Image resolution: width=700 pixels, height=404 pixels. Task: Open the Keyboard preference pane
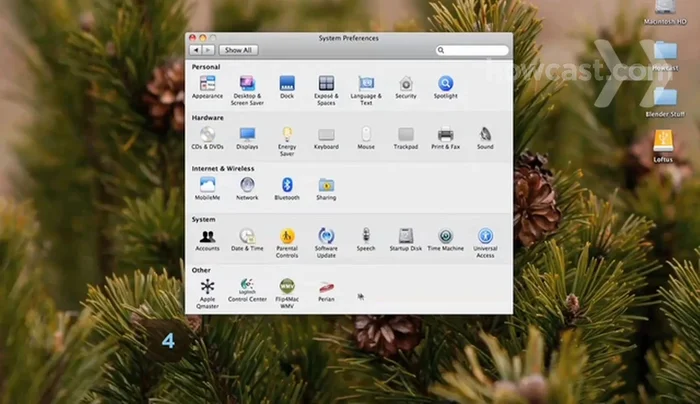coord(326,134)
